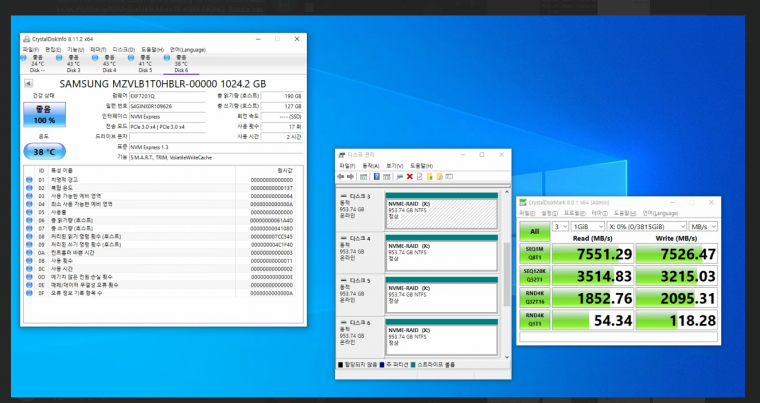Run the SEQ128K Q32T1 test button
Image resolution: width=760 pixels, height=403 pixels.
pos(535,275)
